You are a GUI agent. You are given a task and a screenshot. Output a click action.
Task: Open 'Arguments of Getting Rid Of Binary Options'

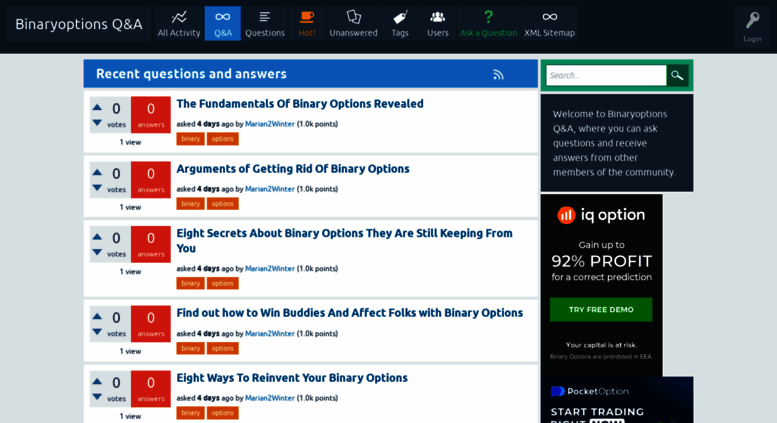tap(293, 168)
